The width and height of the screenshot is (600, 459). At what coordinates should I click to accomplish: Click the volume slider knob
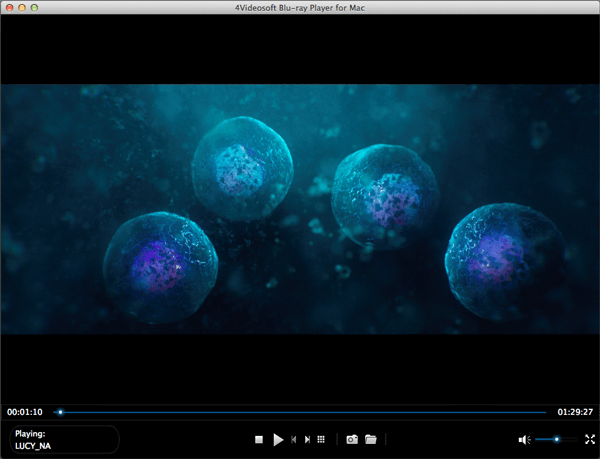(556, 439)
